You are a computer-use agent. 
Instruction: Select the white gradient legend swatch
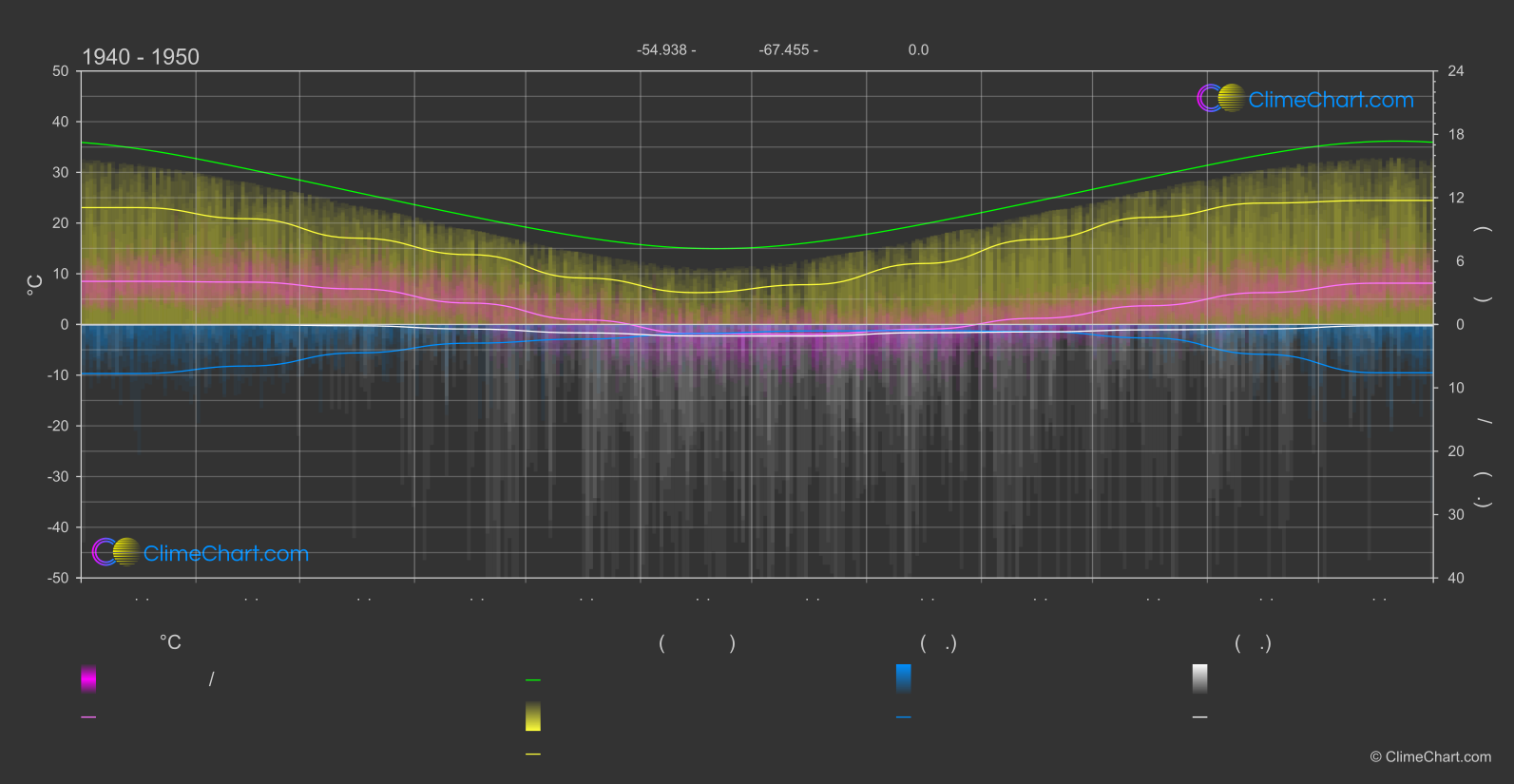(x=1200, y=679)
